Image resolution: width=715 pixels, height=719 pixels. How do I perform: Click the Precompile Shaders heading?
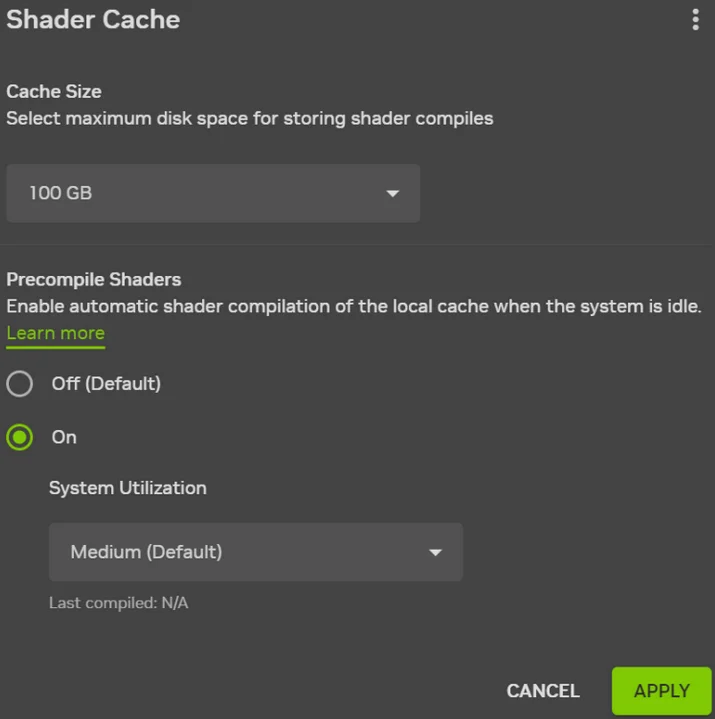pos(93,279)
